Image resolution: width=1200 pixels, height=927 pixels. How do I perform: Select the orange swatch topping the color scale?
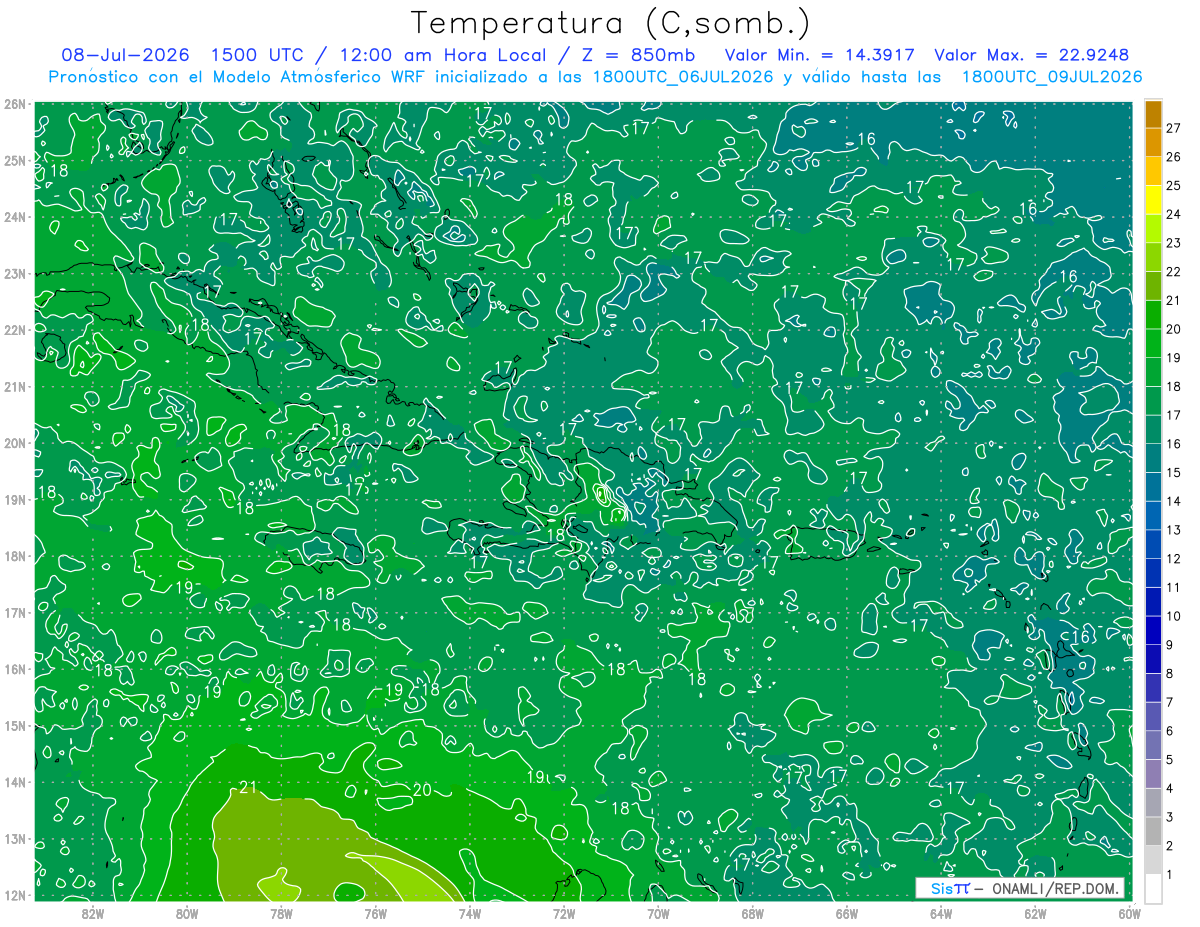(1153, 113)
